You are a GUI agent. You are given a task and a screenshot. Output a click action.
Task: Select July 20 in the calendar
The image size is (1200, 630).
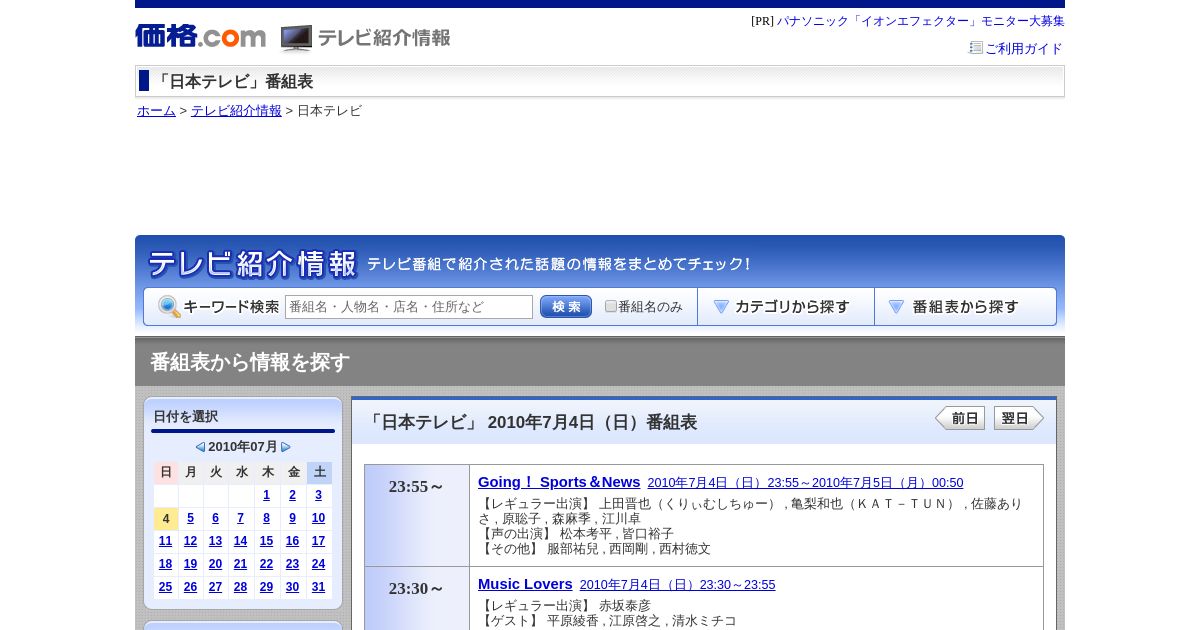[215, 564]
